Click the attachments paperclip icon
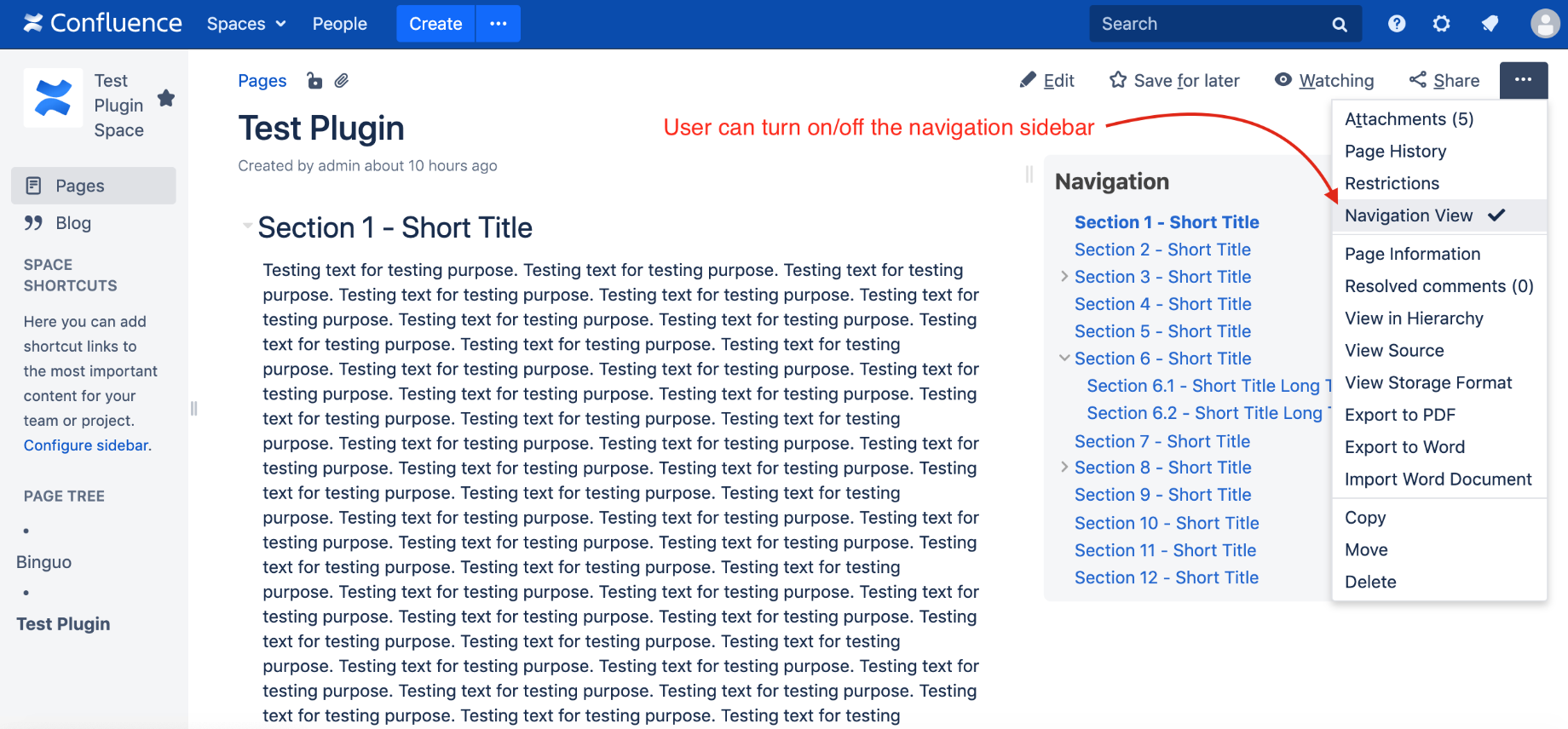1568x729 pixels. 342,81
